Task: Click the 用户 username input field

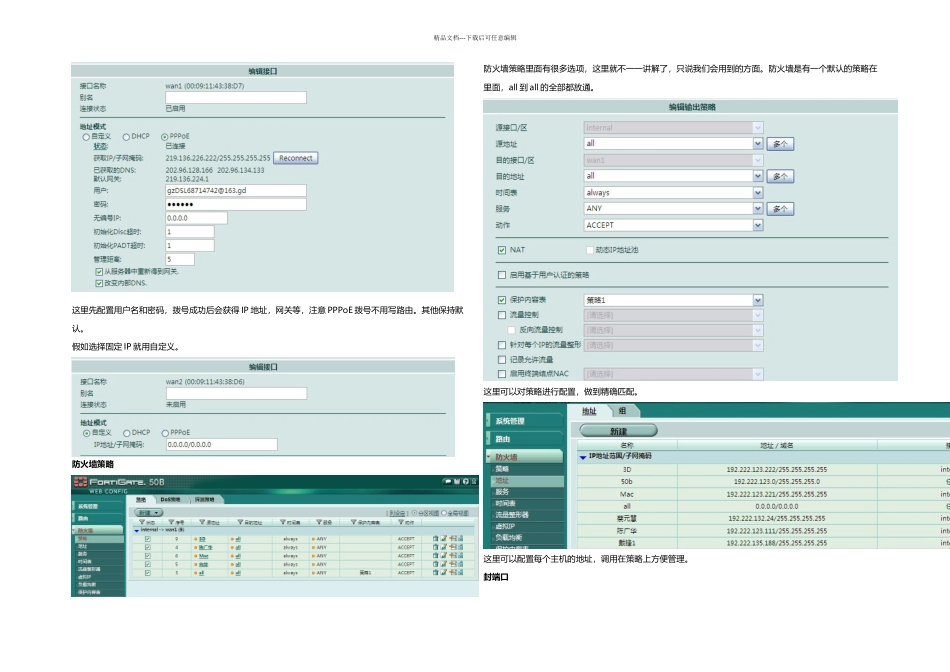Action: [x=236, y=190]
